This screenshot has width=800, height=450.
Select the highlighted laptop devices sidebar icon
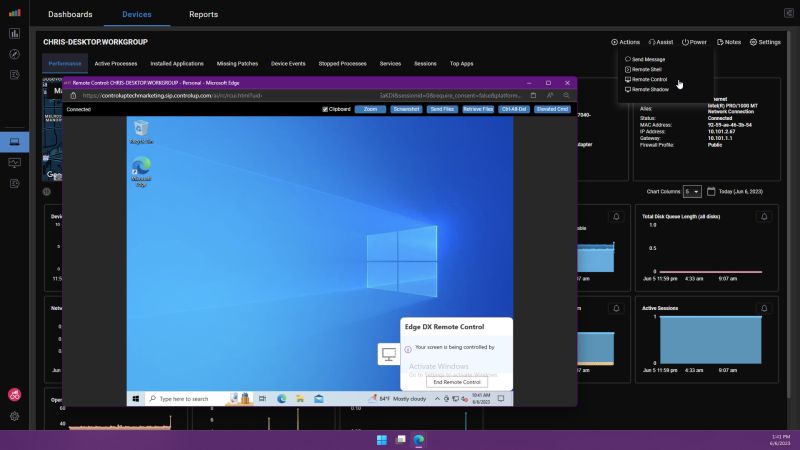click(x=14, y=142)
